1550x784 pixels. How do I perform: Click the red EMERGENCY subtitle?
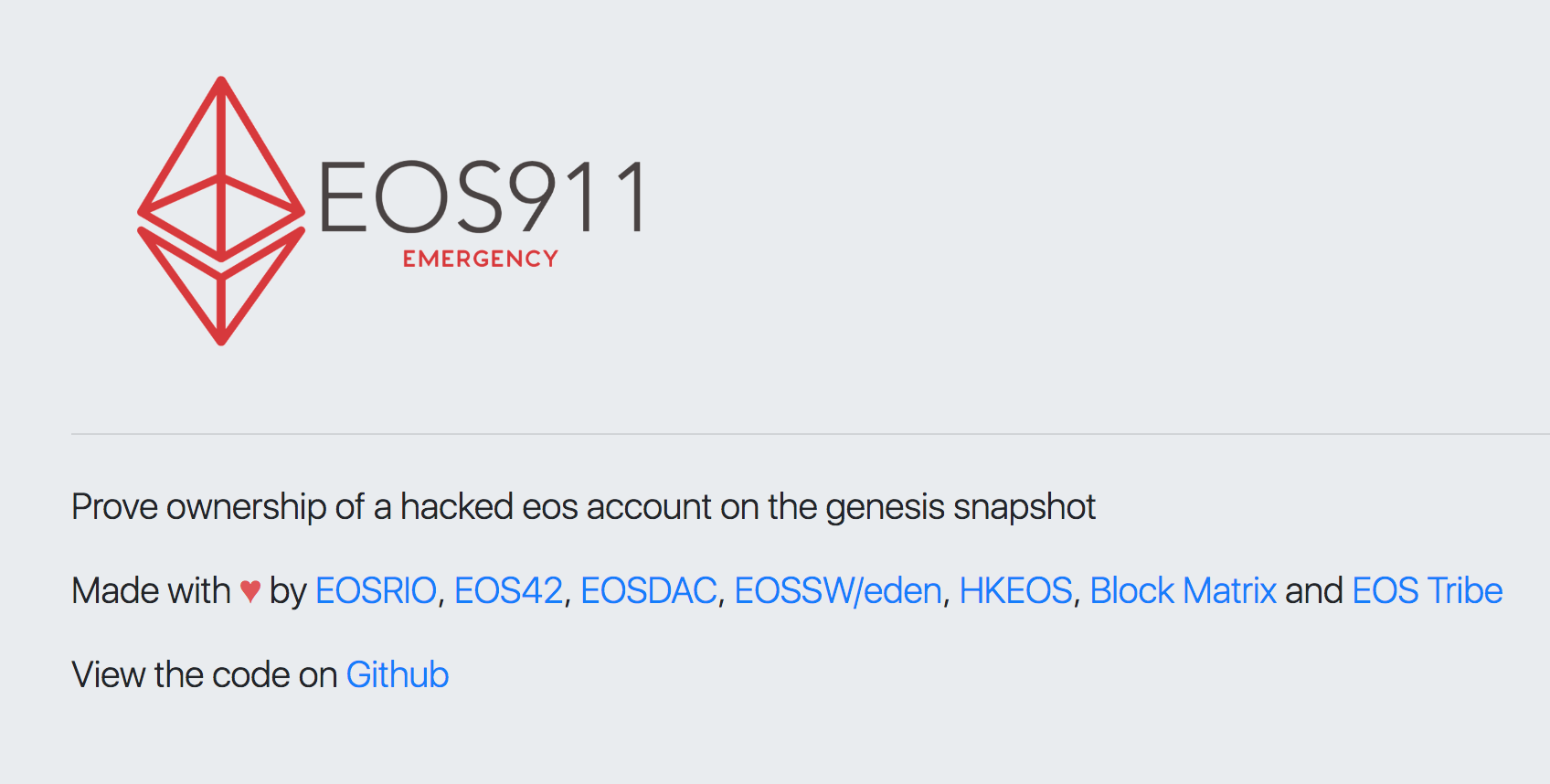click(480, 260)
